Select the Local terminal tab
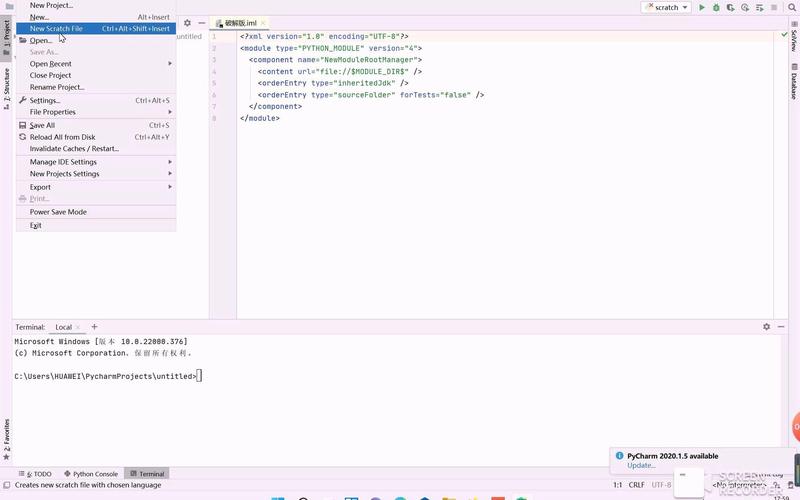800x500 pixels. click(x=63, y=327)
